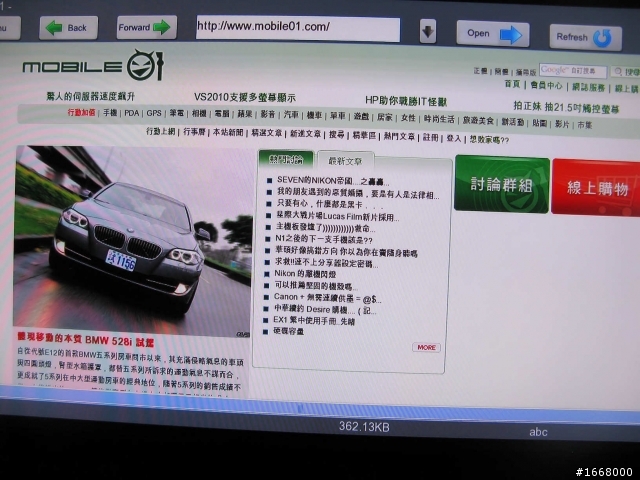Open the 驚人的伺服器速度飆升 headline
The width and height of the screenshot is (640, 480).
[90, 97]
